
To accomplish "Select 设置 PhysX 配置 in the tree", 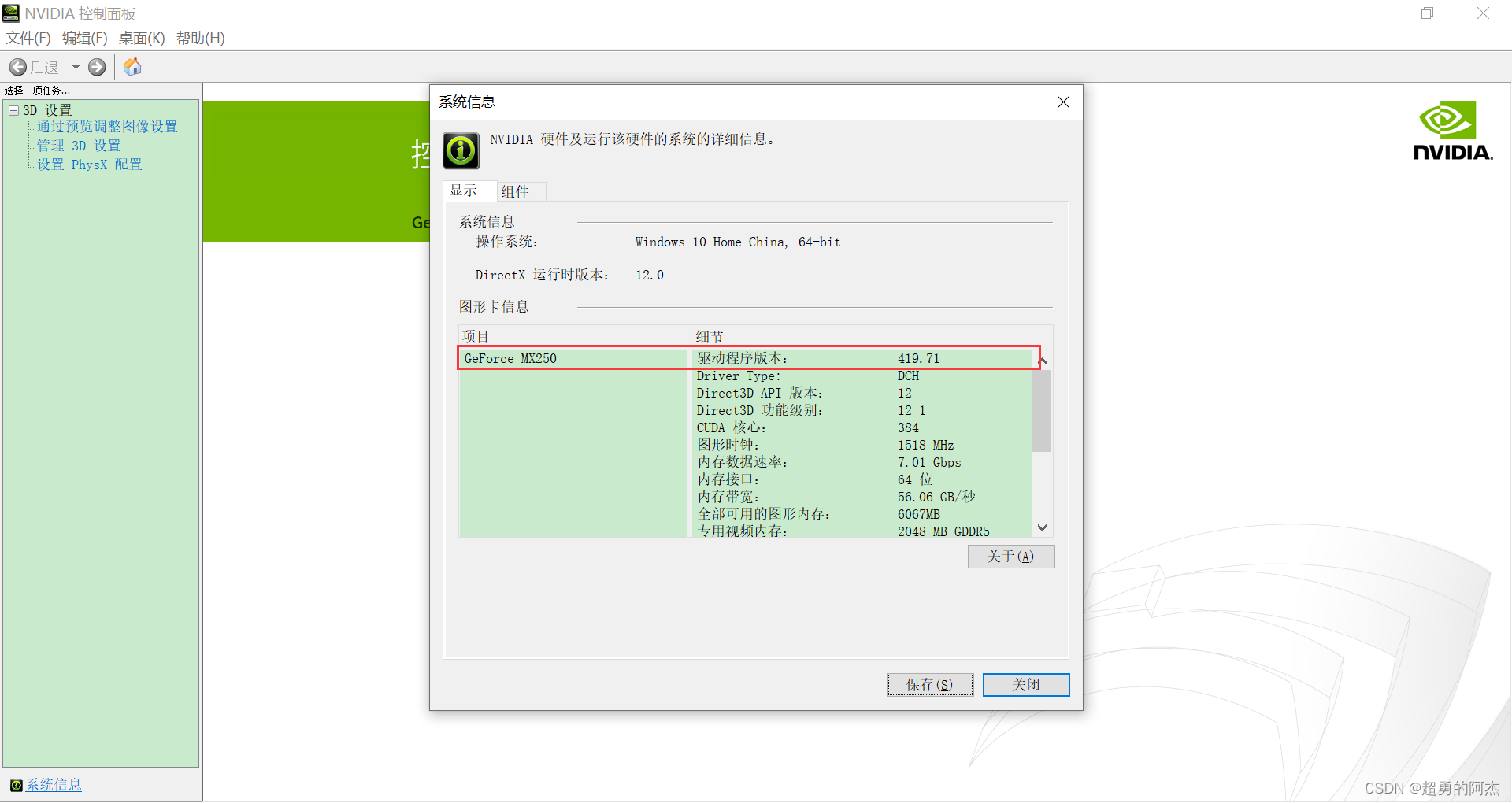I will tap(90, 165).
